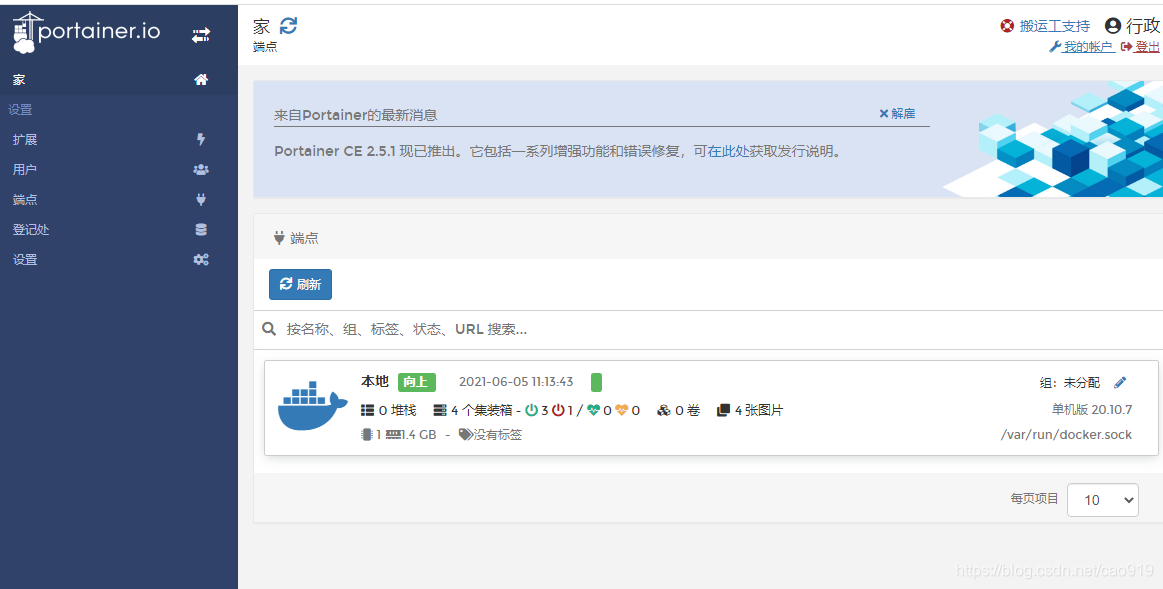
Task: Open 扩展 in the sidebar menu
Action: point(119,139)
